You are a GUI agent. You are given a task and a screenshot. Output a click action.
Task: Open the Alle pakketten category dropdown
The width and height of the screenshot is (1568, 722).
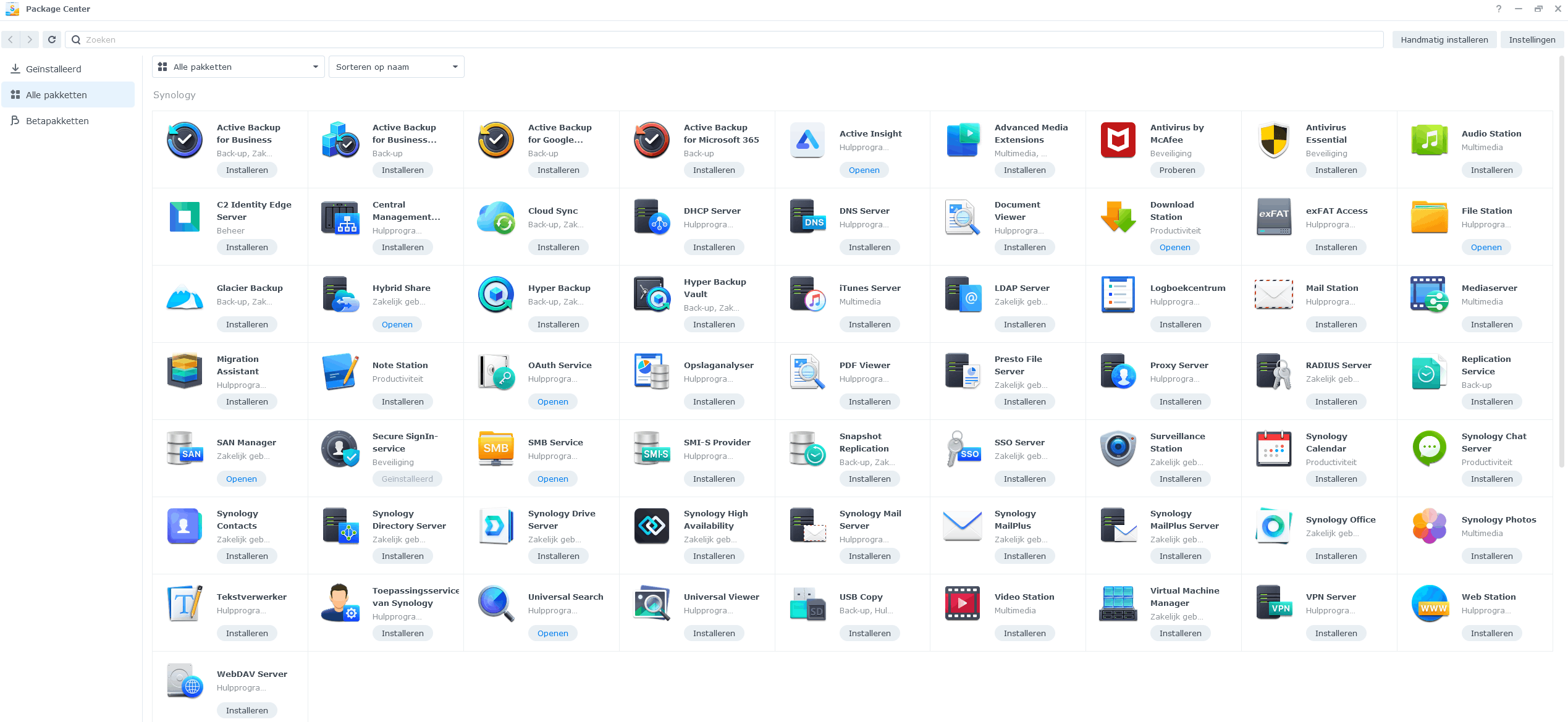pos(238,67)
